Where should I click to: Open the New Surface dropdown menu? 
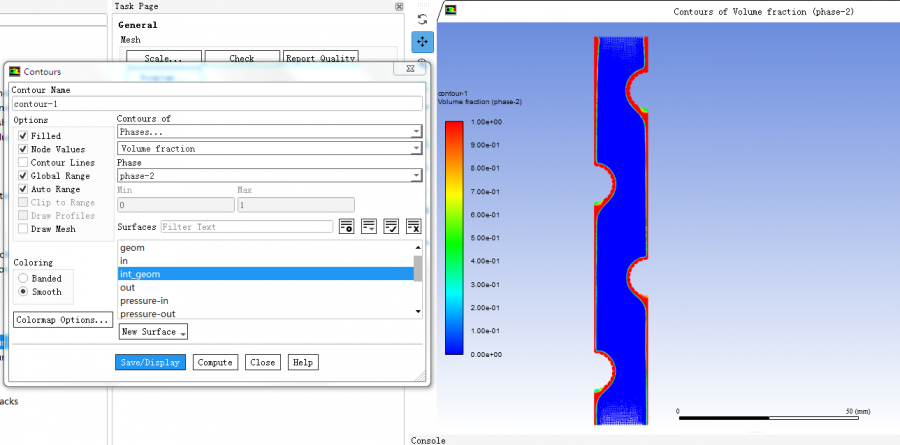154,332
